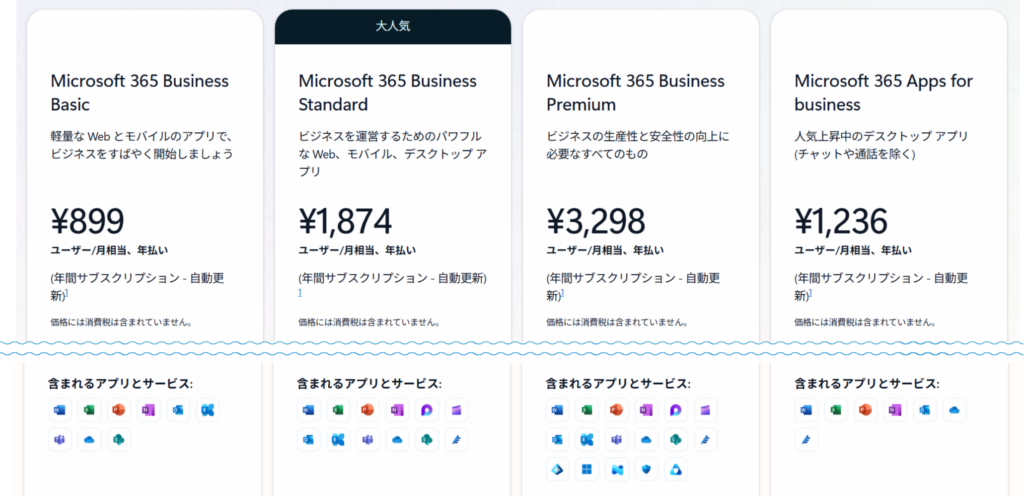Click the Loop icon in Business Standard card
Screen dimensions: 1024x496
click(427, 410)
